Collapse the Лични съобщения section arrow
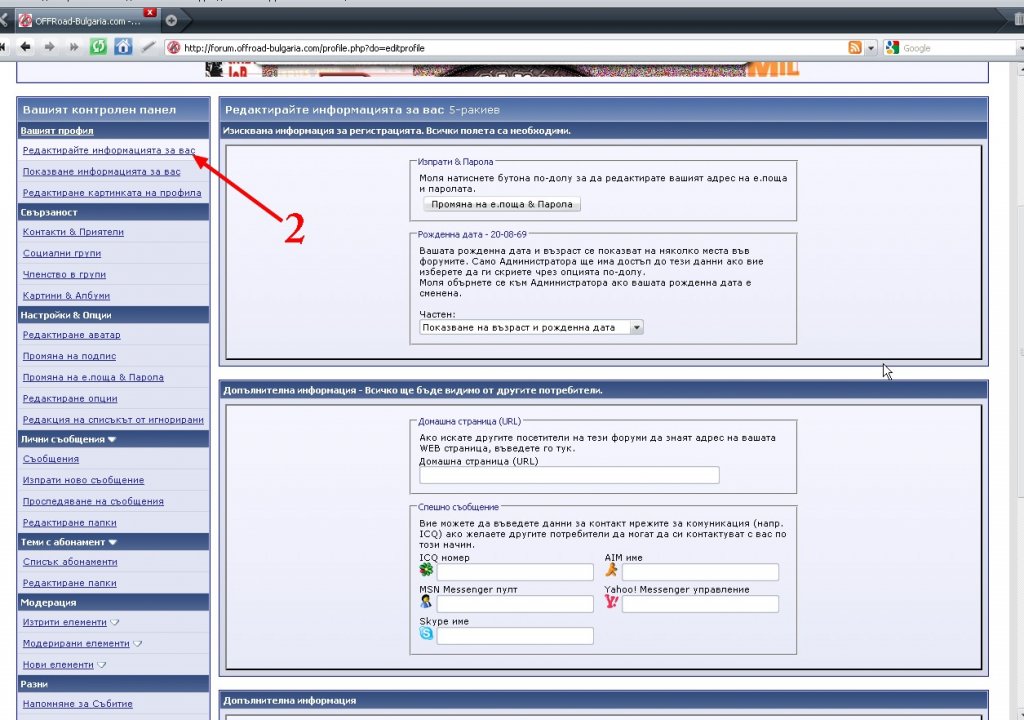This screenshot has height=720, width=1024. point(112,440)
